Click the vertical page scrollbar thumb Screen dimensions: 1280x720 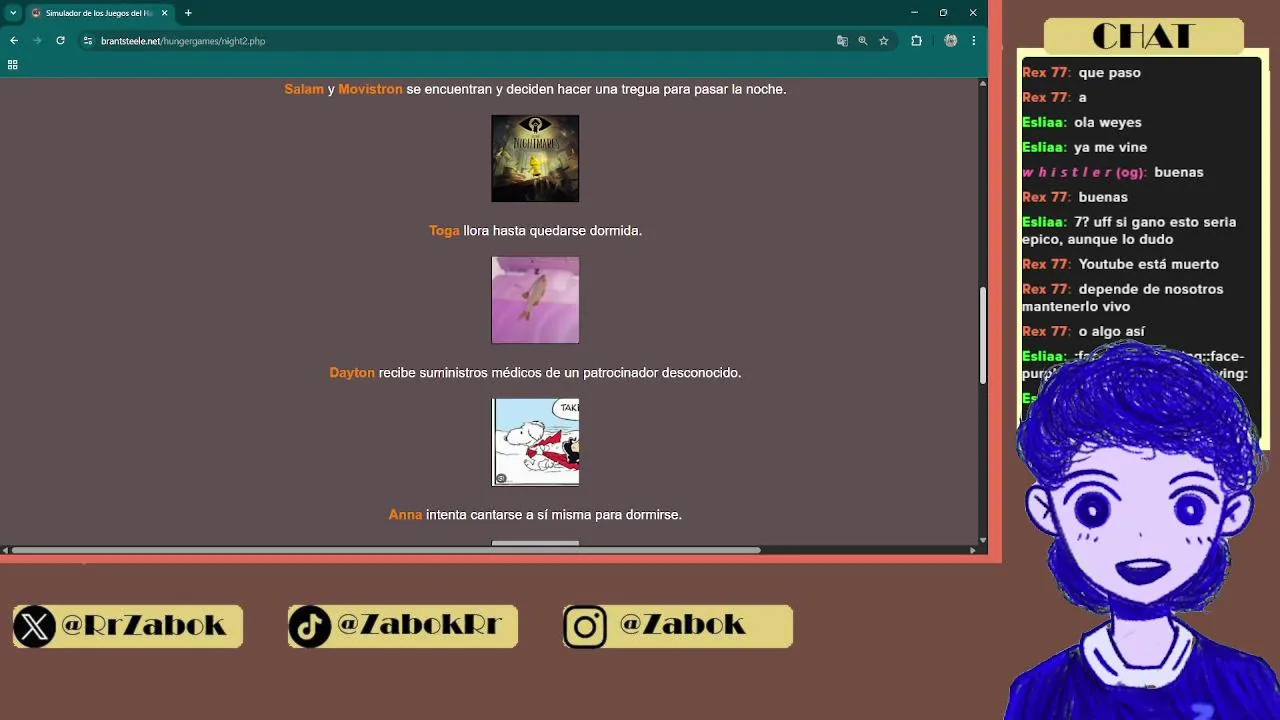coord(982,335)
